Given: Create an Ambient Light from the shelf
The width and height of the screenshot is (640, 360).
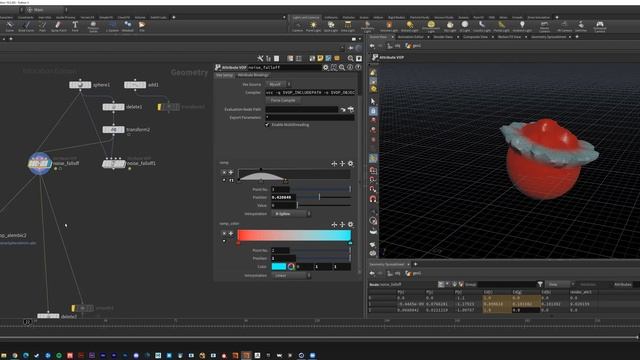Looking at the screenshot, I should click(x=522, y=27).
